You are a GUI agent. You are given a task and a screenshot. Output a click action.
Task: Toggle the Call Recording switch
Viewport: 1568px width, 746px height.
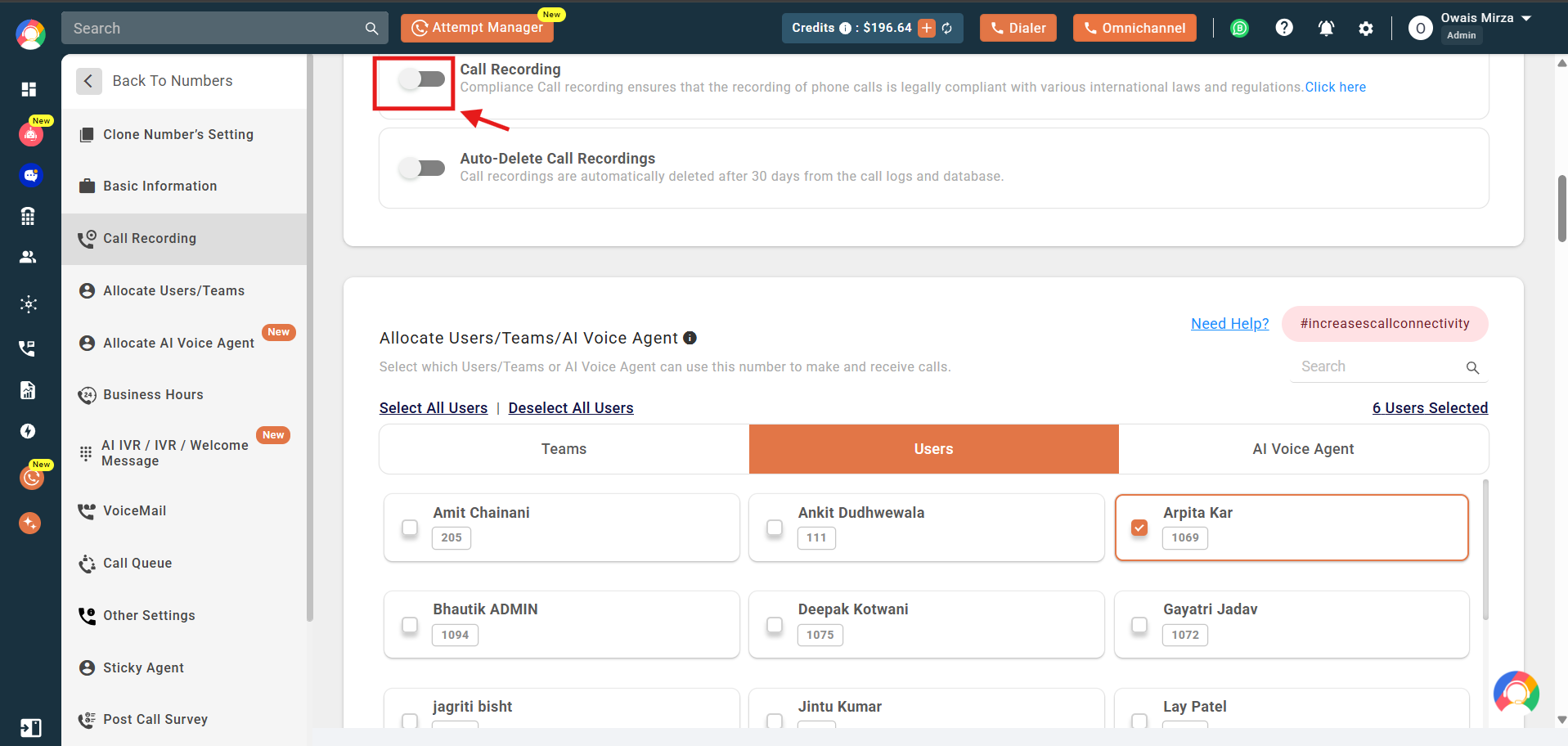(421, 79)
